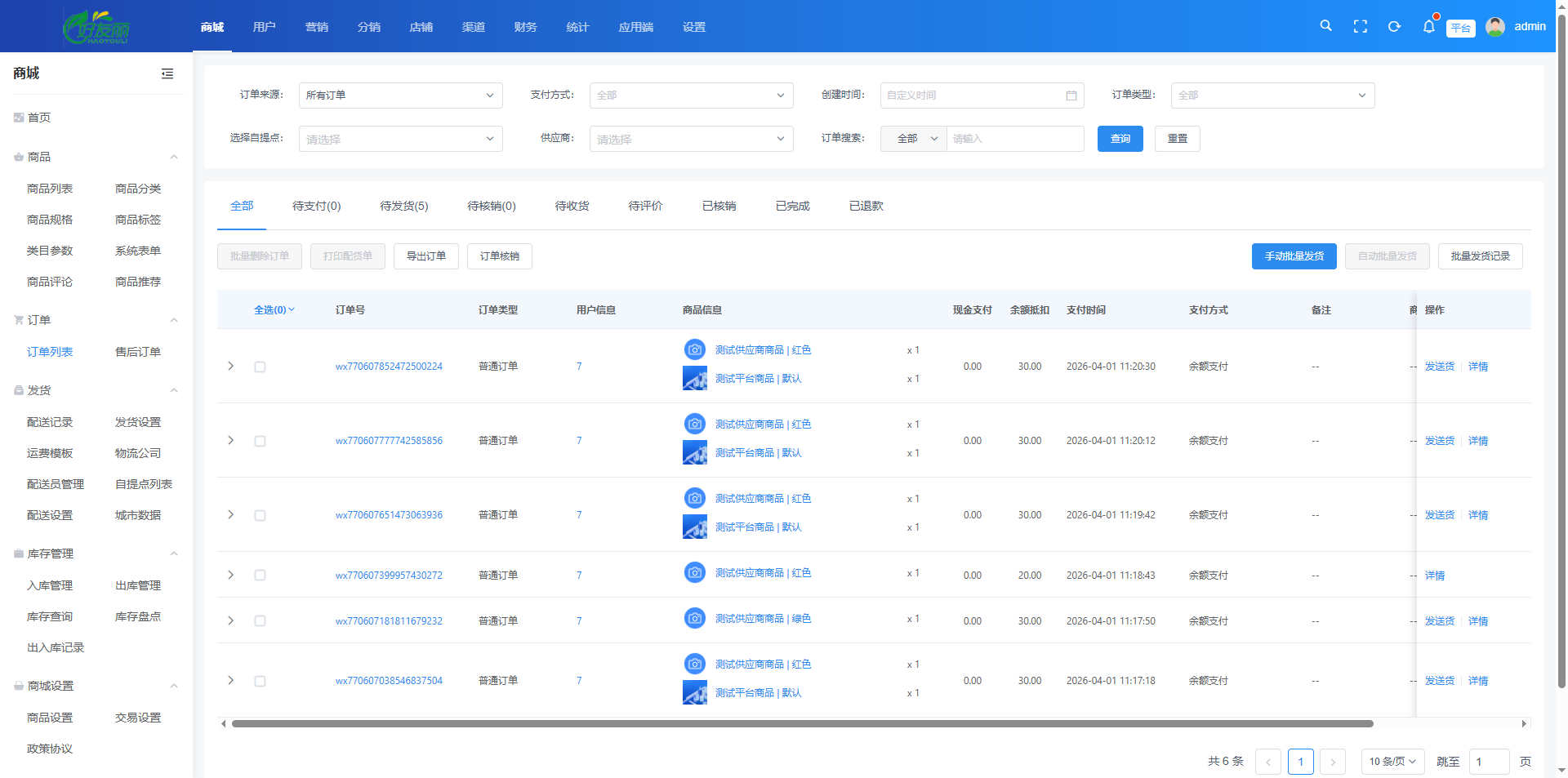The height and width of the screenshot is (778, 1568).
Task: Open the 订单来源 dropdown
Action: (400, 96)
